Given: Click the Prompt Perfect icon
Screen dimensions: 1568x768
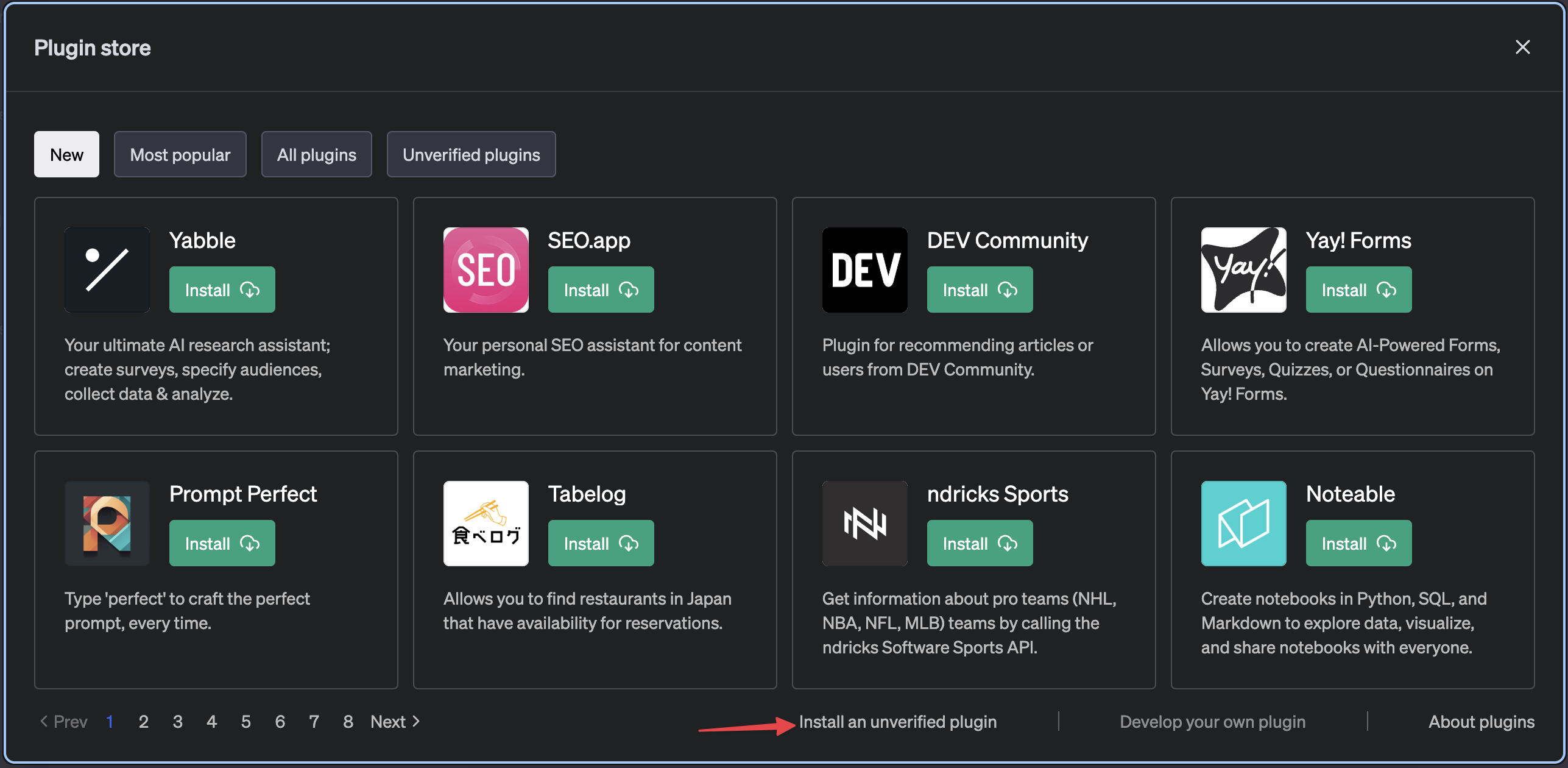Looking at the screenshot, I should click(x=107, y=523).
